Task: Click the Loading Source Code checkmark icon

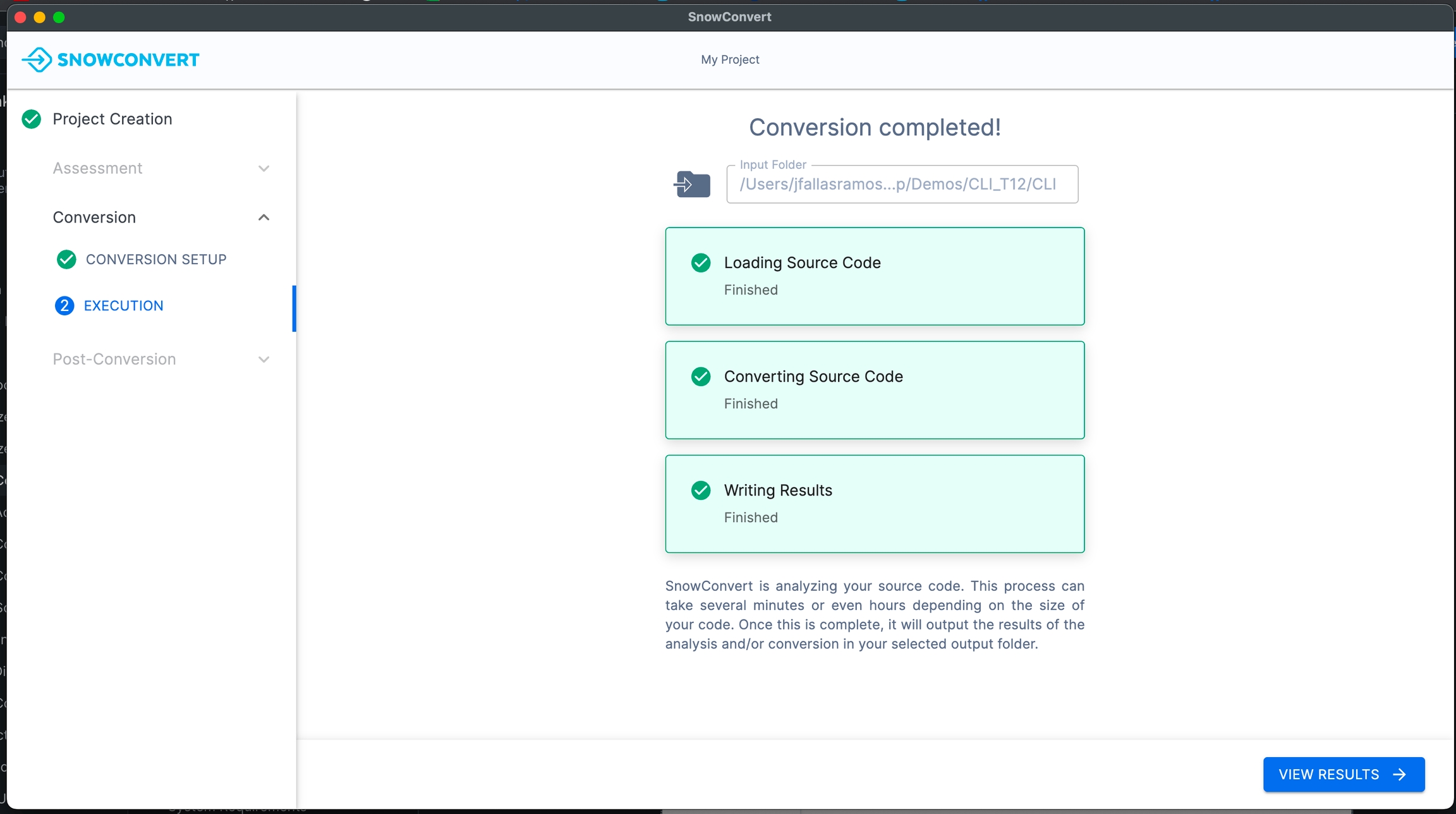Action: pos(701,263)
